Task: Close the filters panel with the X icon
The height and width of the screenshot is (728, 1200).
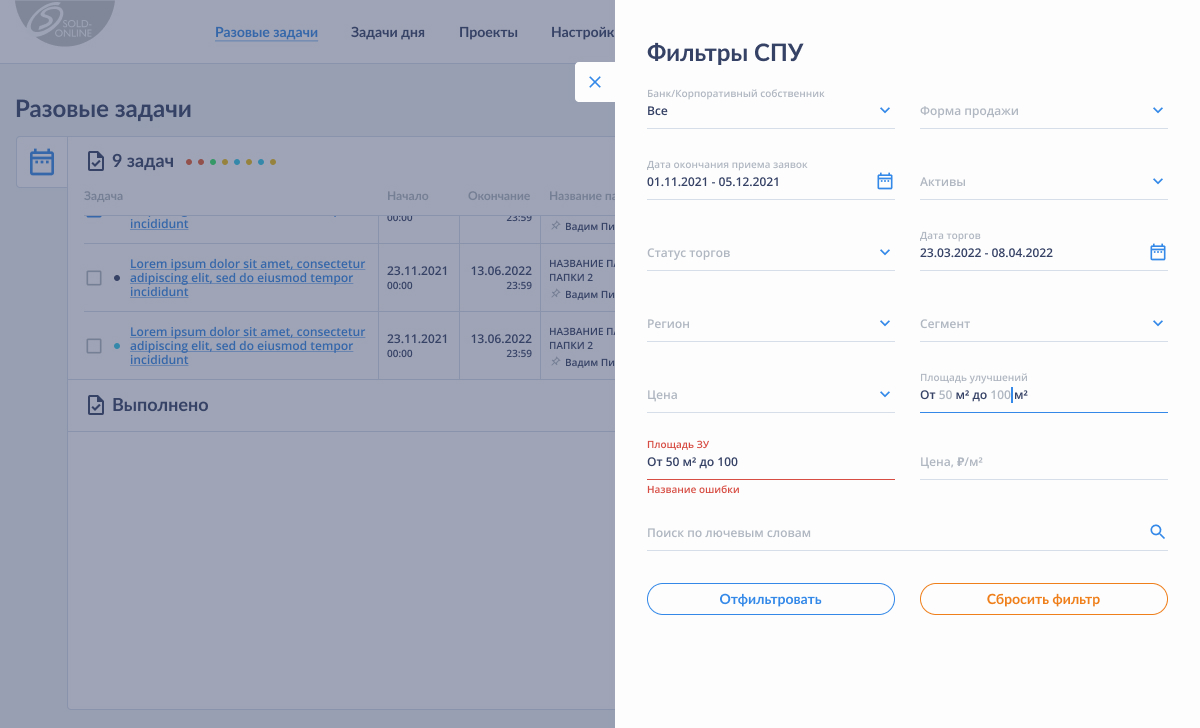Action: (595, 82)
